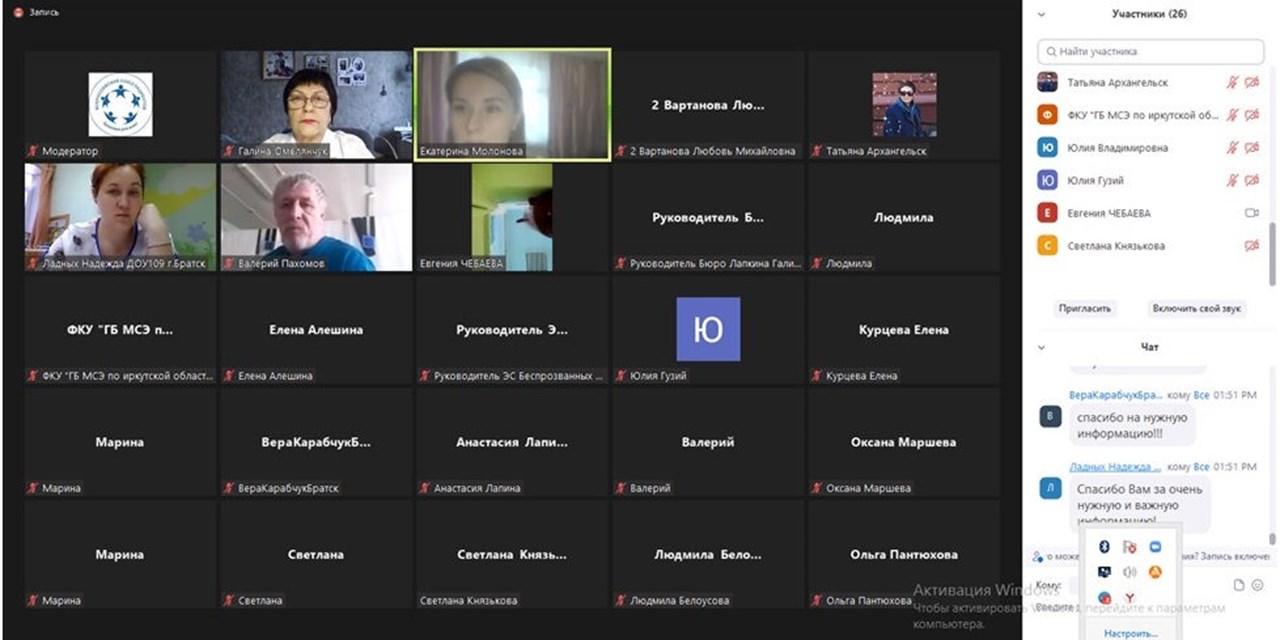
Task: Click the emoji smiley icon in chat
Action: [1257, 585]
